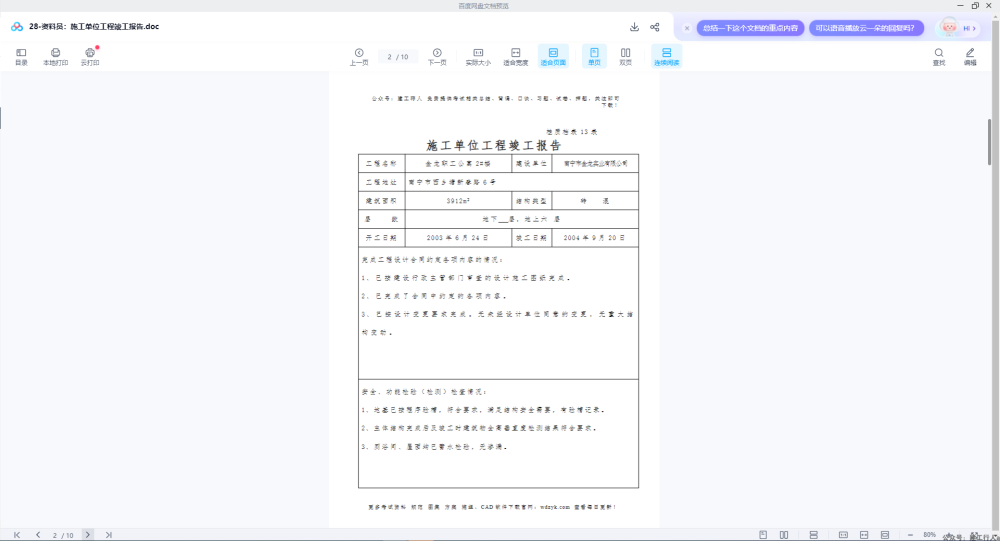Screen dimensions: 1000x541
Task: Go to next page with 下一页
Action: point(437,57)
